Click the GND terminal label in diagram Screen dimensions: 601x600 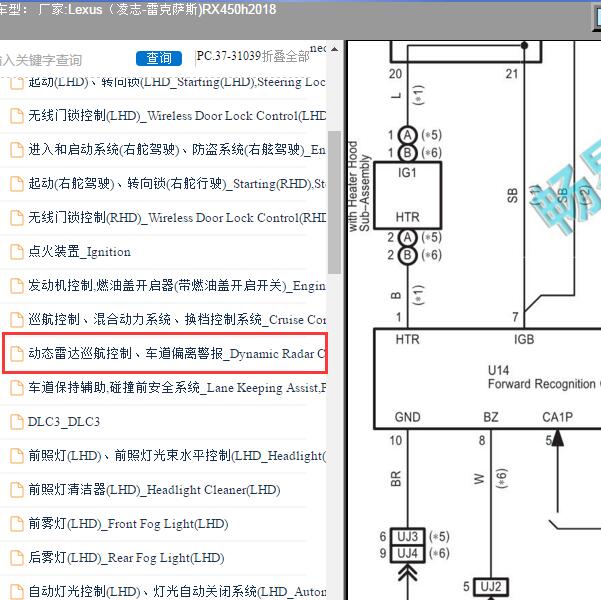pyautogui.click(x=407, y=417)
